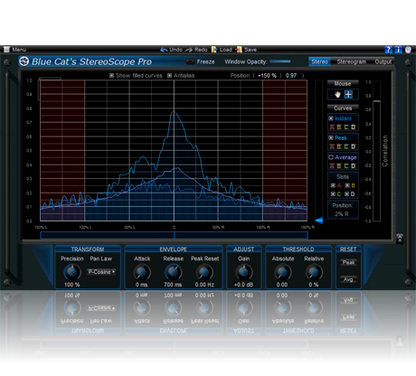Screen dimensions: 416x376
Task: Click slot B icon under Peak
Action: click(x=339, y=146)
